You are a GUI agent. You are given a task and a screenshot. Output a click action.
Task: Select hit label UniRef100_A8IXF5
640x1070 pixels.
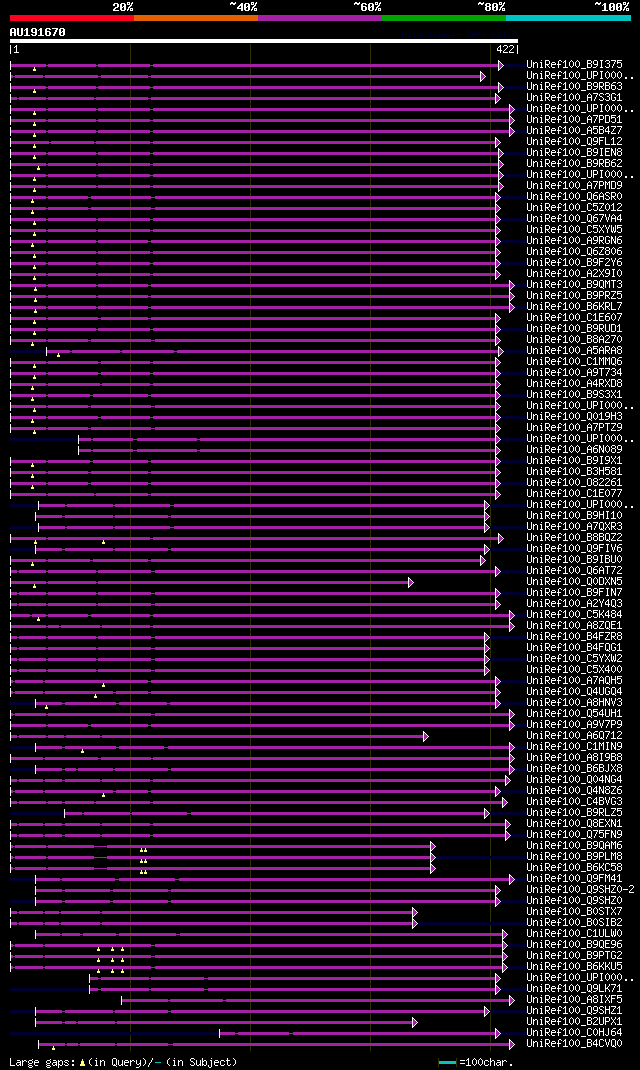(574, 999)
